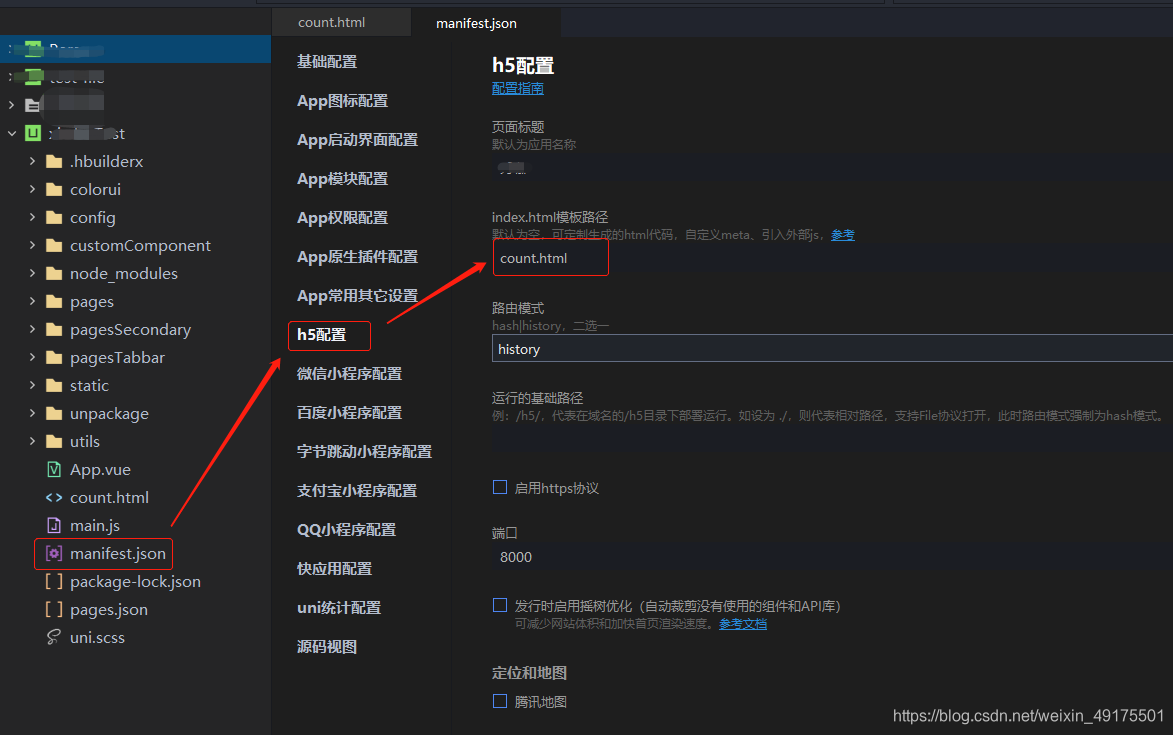Open the App启动界面配置 section

click(x=358, y=140)
